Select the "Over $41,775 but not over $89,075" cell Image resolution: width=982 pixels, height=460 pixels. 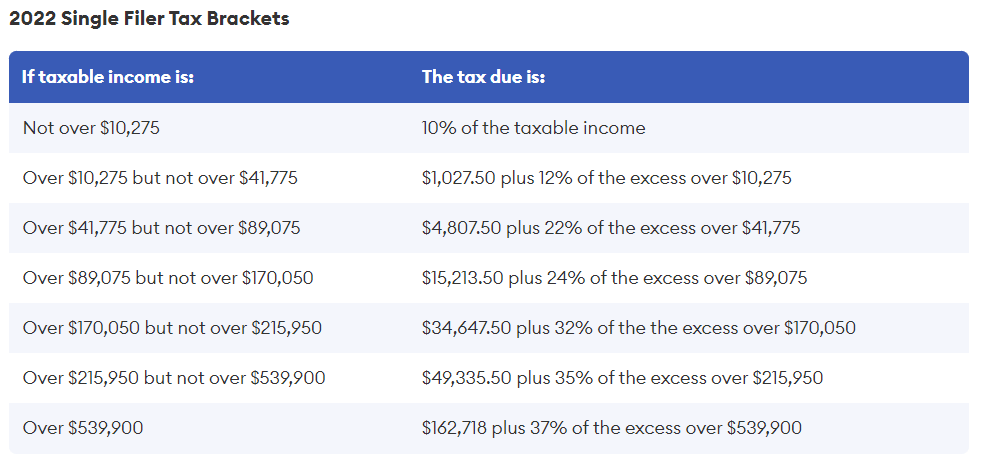click(x=161, y=228)
